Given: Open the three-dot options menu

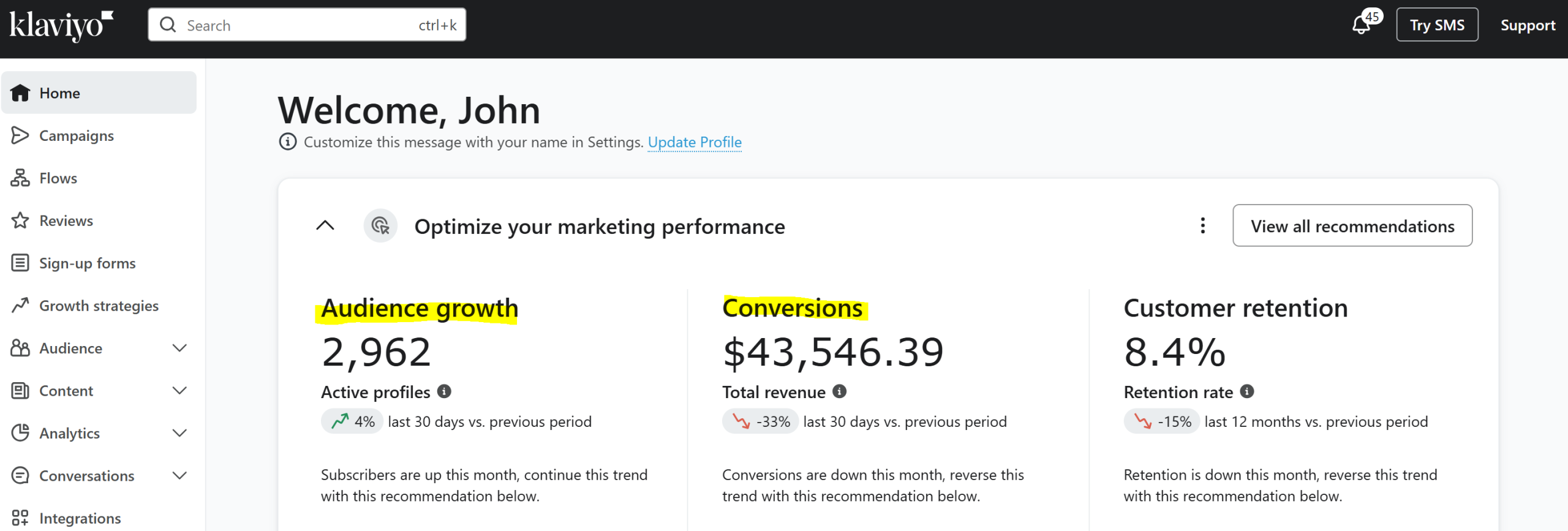Looking at the screenshot, I should [1203, 226].
